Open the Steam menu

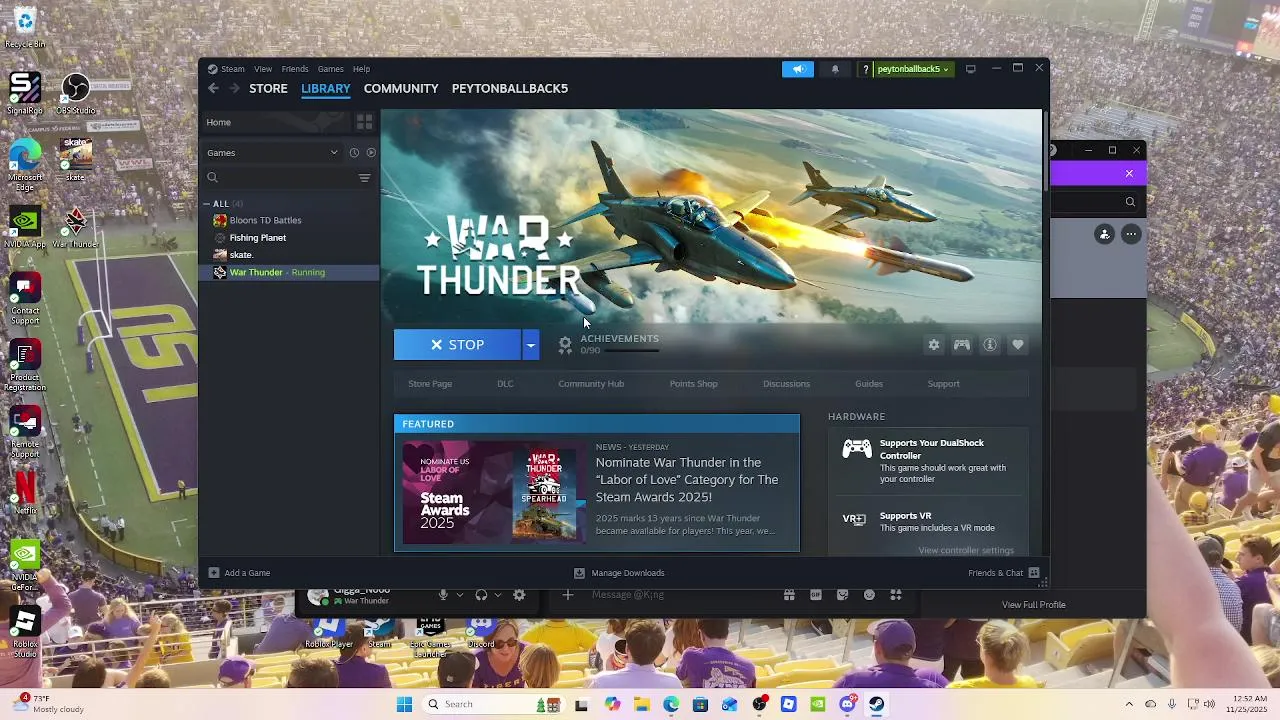(233, 69)
